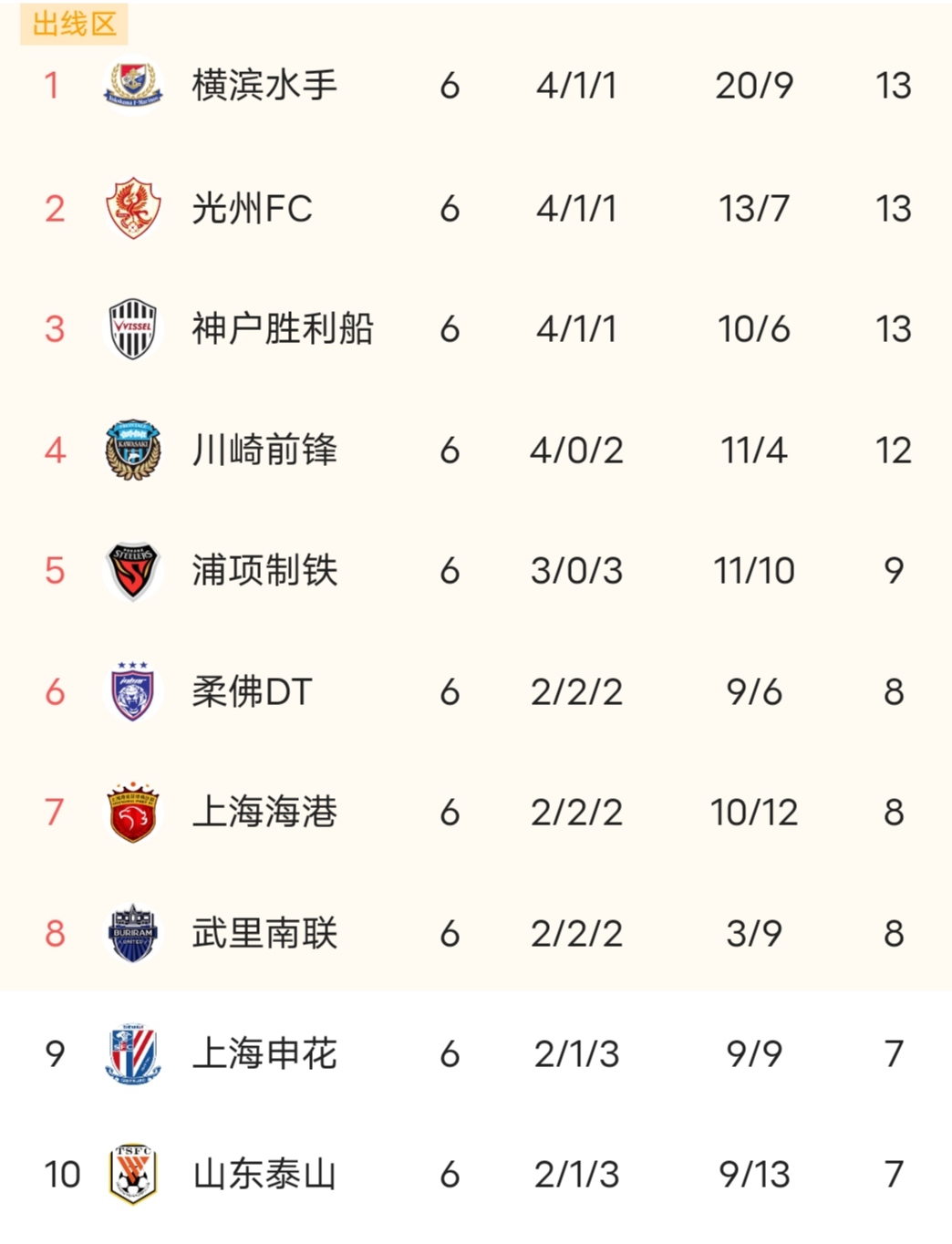Click the 上海申花 blue-red shield logo
Image resolution: width=952 pixels, height=1244 pixels.
133,1053
